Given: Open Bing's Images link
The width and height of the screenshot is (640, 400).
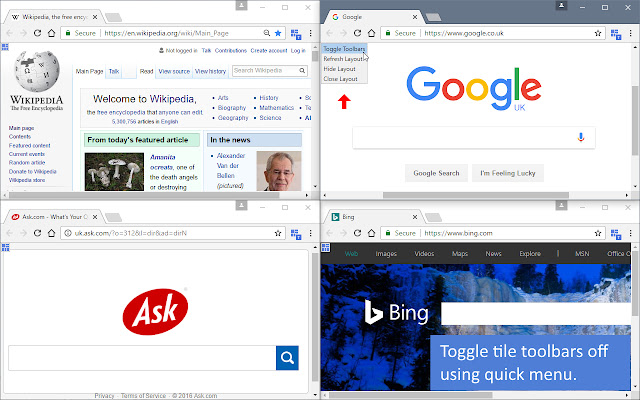Looking at the screenshot, I should click(x=386, y=253).
